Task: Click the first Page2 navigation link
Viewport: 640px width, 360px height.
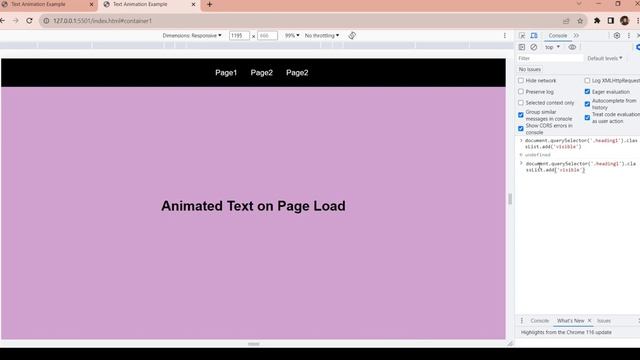Action: point(262,73)
